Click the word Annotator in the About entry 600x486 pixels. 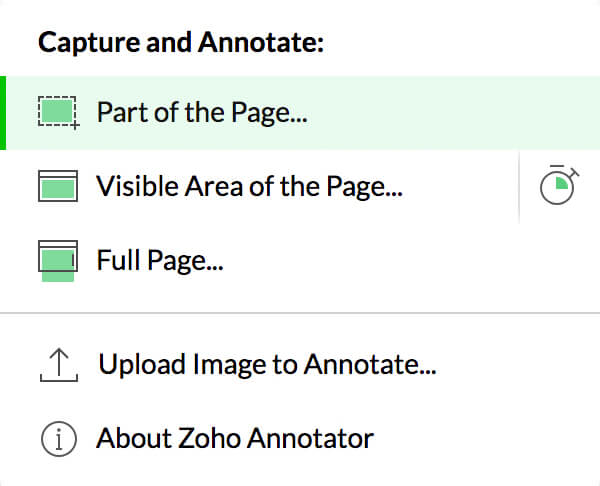[310, 438]
